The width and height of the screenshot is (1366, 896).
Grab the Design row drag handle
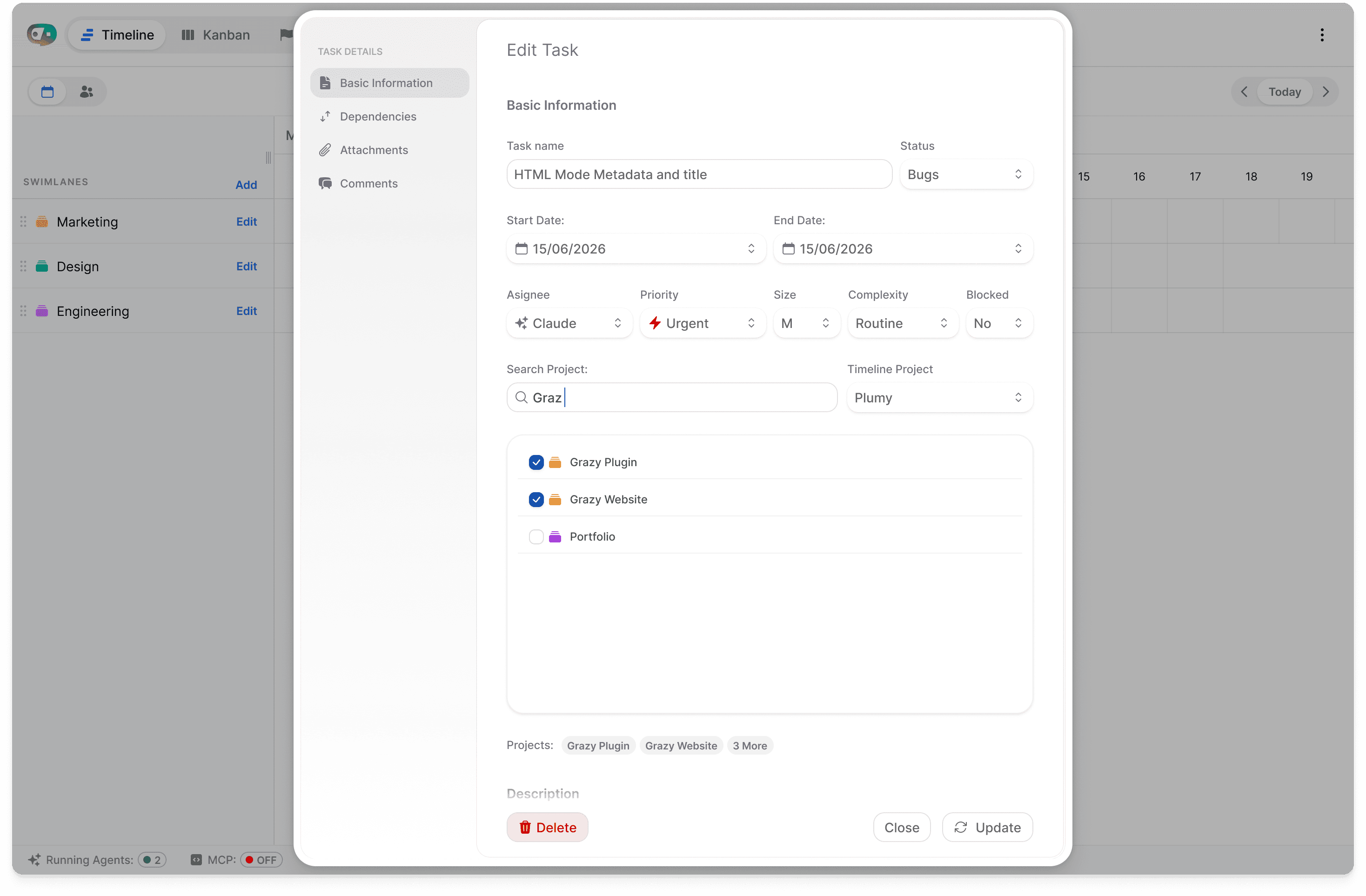click(24, 266)
